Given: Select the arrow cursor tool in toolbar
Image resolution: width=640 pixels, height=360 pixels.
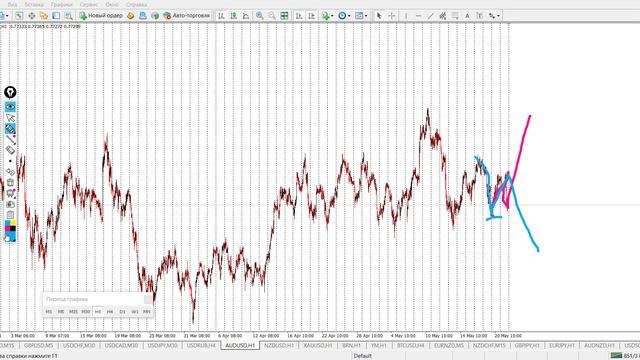Looking at the screenshot, I should point(379,16).
